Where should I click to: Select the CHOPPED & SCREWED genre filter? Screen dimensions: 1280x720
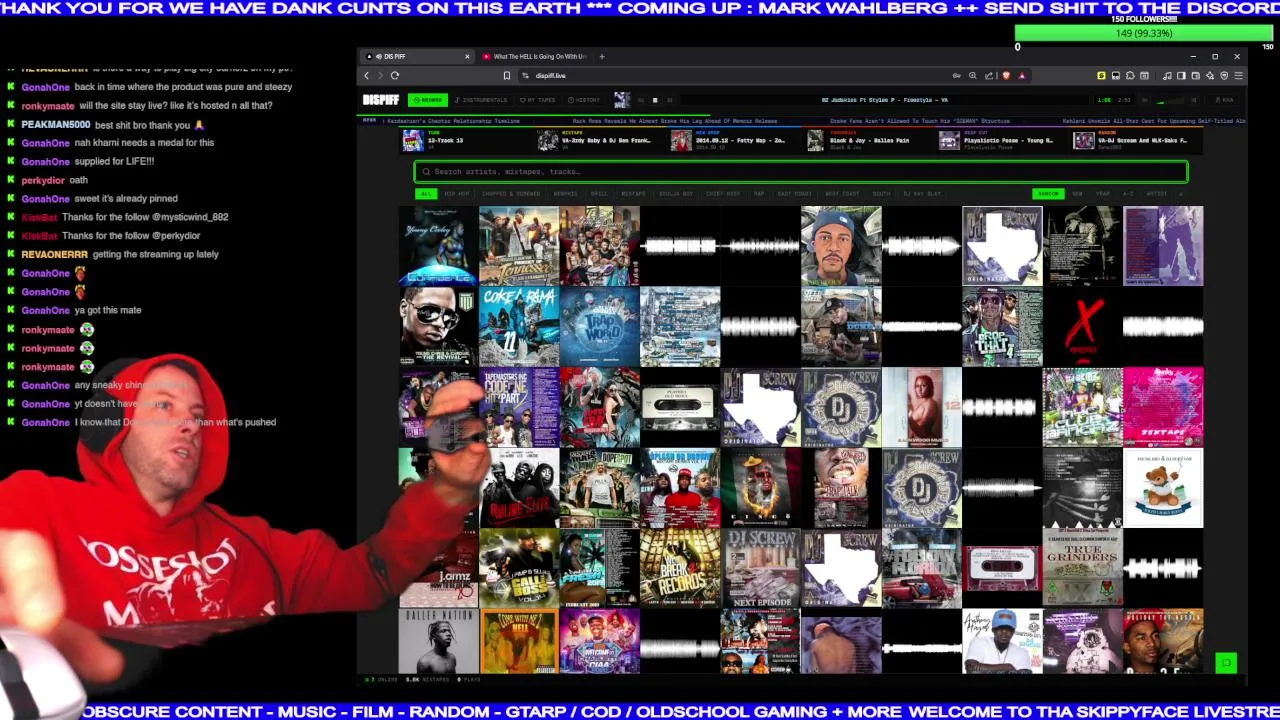[x=511, y=194]
